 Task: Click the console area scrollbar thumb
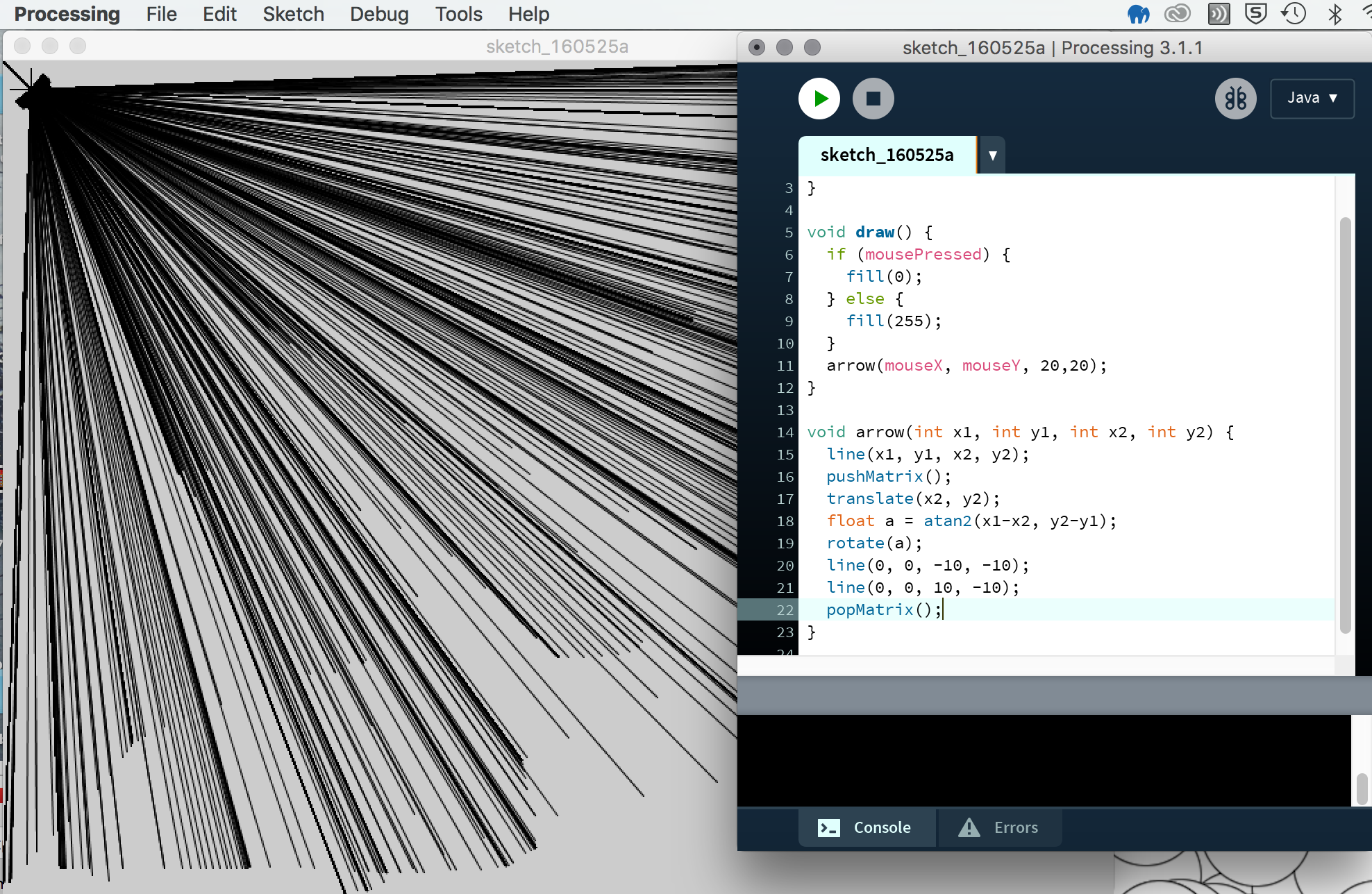pos(1362,788)
